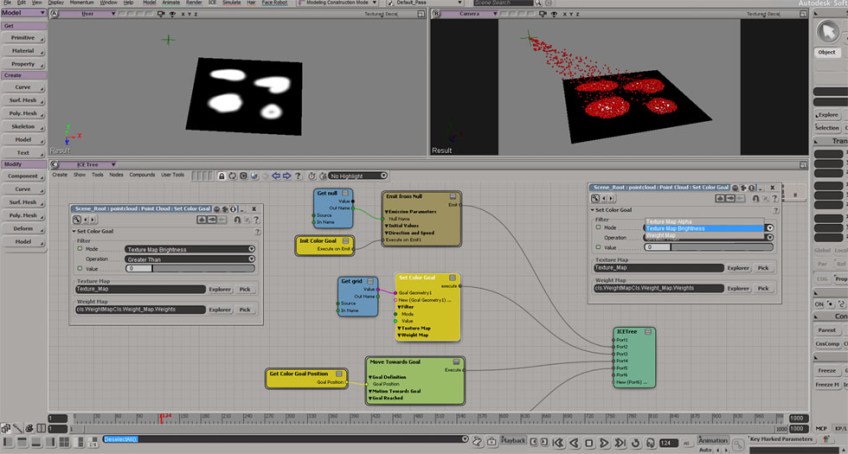
Task: Click Explorer button beside Texture_Map in left panel
Action: tap(219, 289)
